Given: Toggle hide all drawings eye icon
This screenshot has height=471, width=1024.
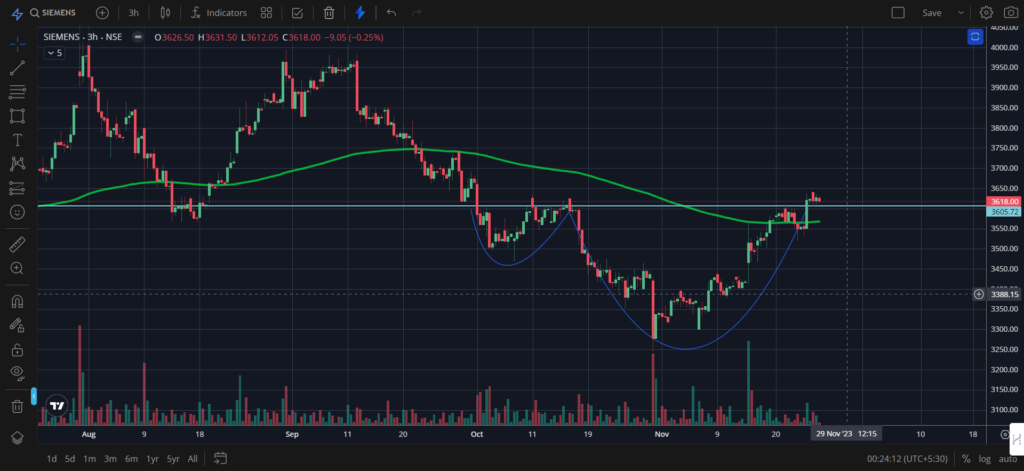Looking at the screenshot, I should coord(18,372).
